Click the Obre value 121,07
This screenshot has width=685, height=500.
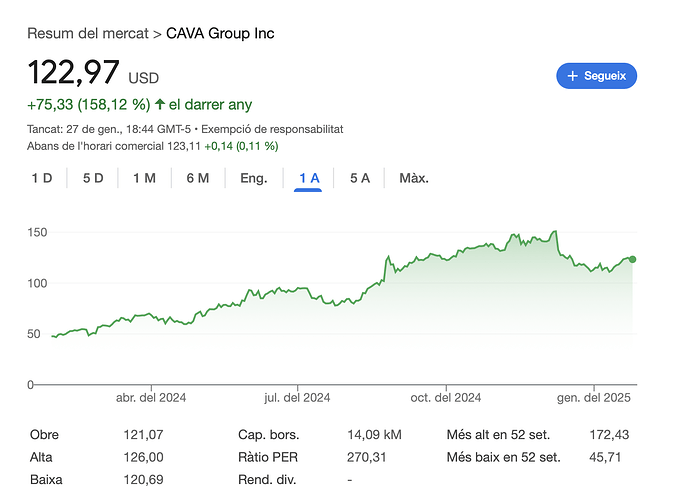143,435
